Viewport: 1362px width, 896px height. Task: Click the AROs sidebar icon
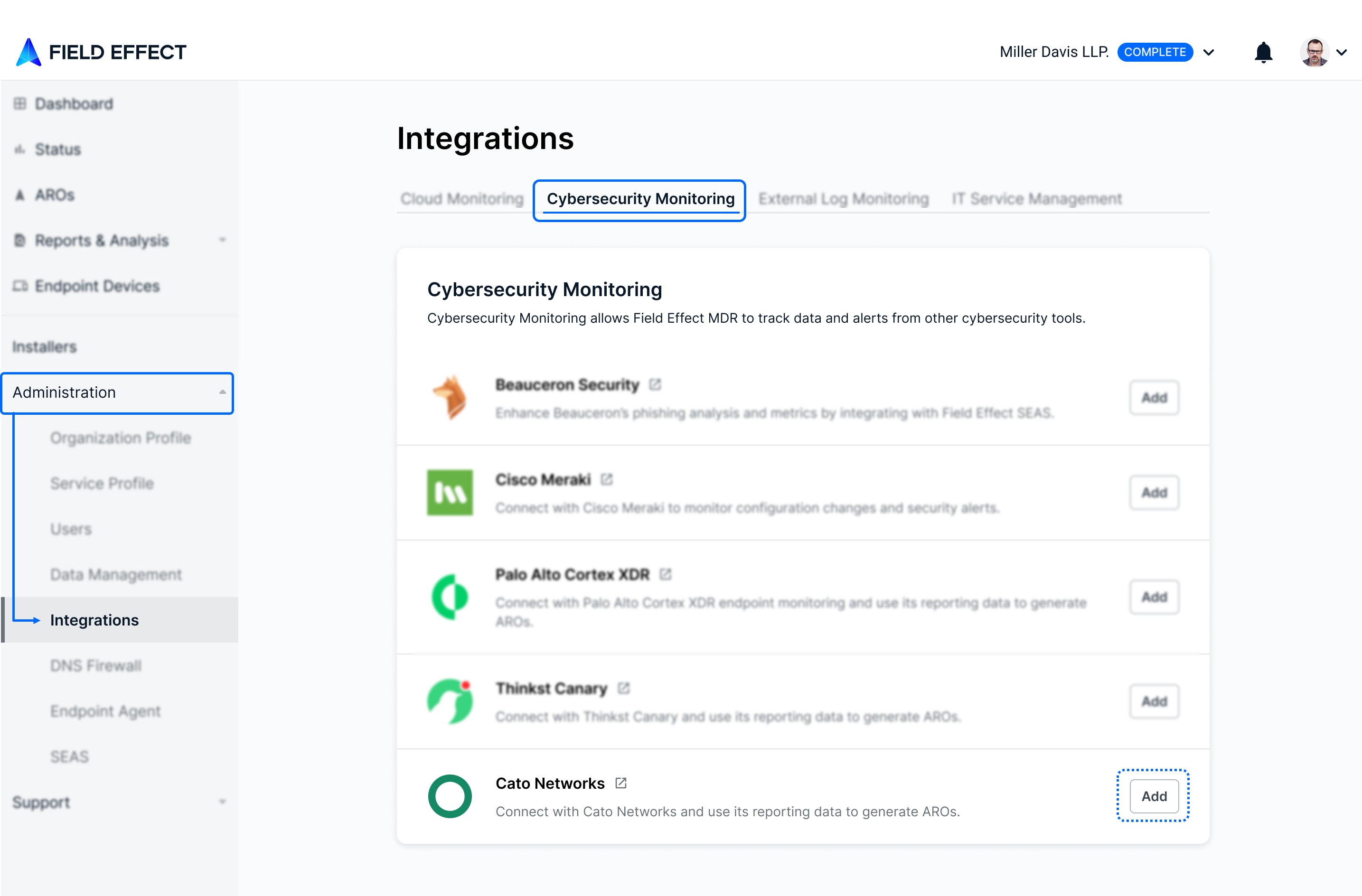click(x=20, y=195)
